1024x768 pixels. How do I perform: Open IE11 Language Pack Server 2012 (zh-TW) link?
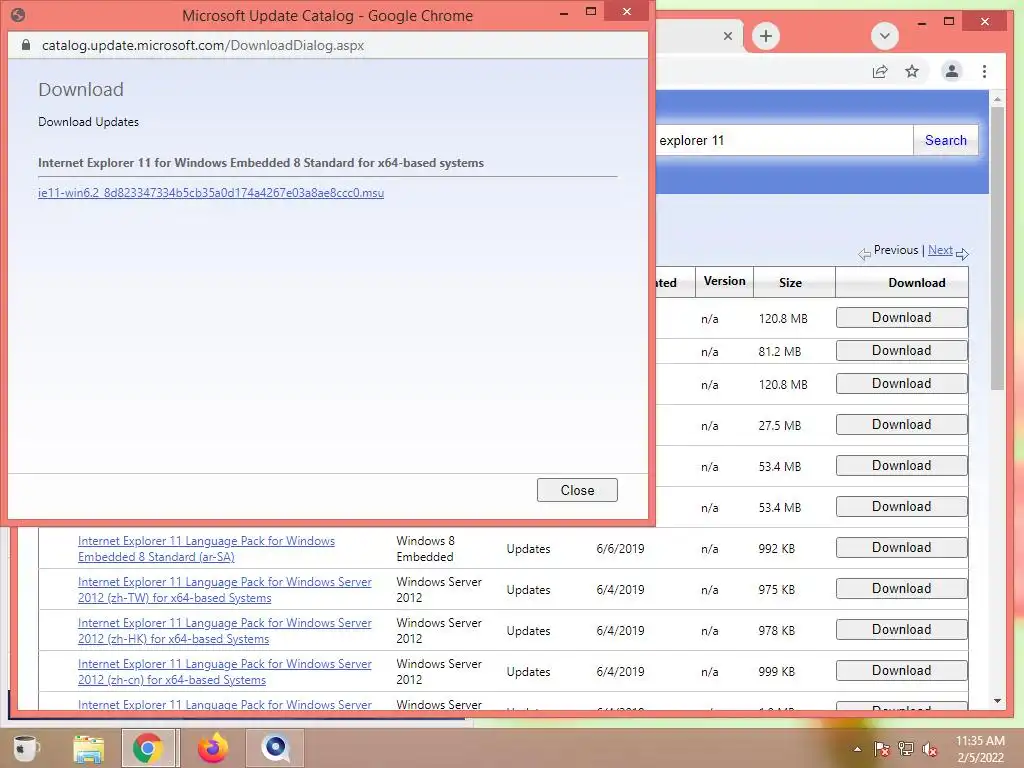pyautogui.click(x=225, y=590)
